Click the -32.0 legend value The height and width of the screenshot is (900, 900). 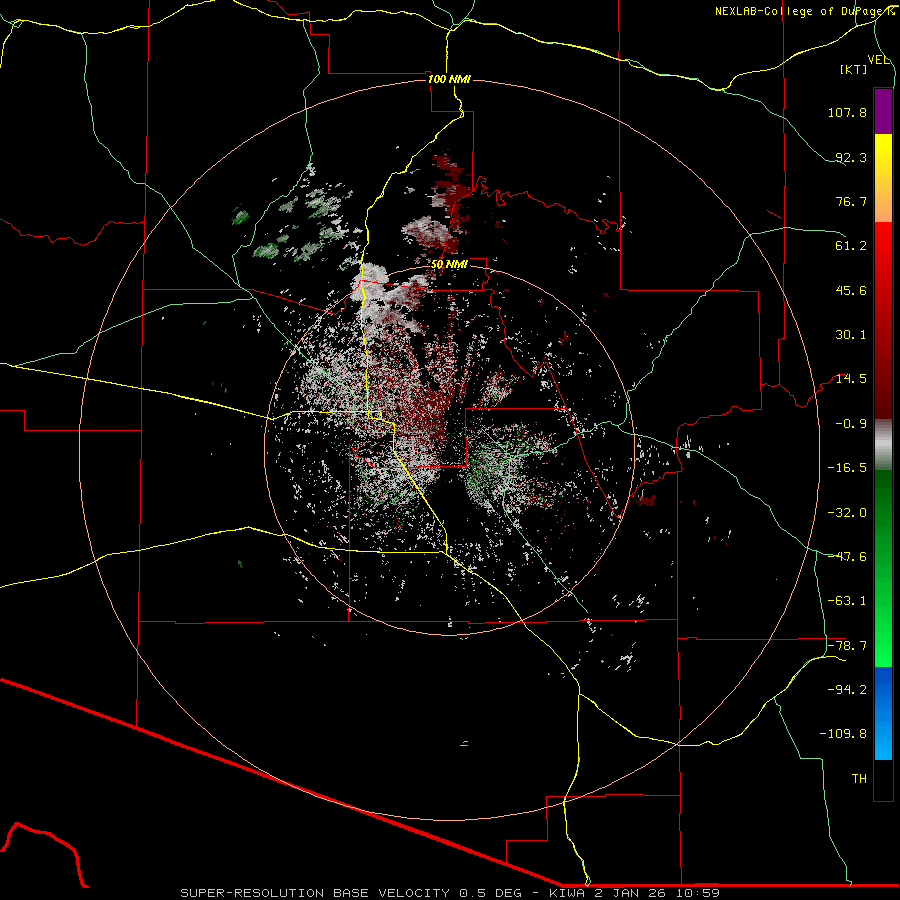(847, 513)
